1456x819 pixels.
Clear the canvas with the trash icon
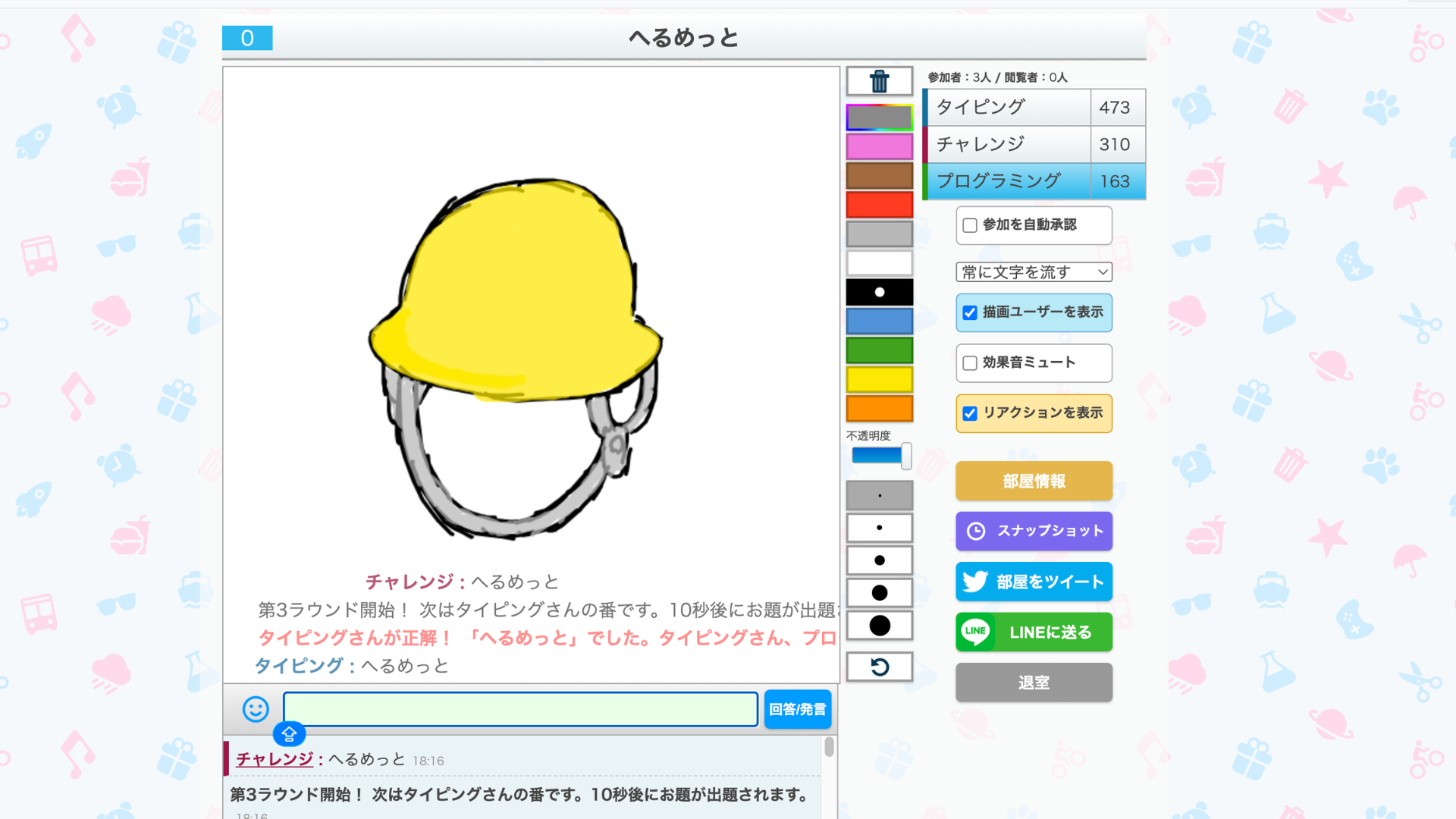click(x=879, y=81)
